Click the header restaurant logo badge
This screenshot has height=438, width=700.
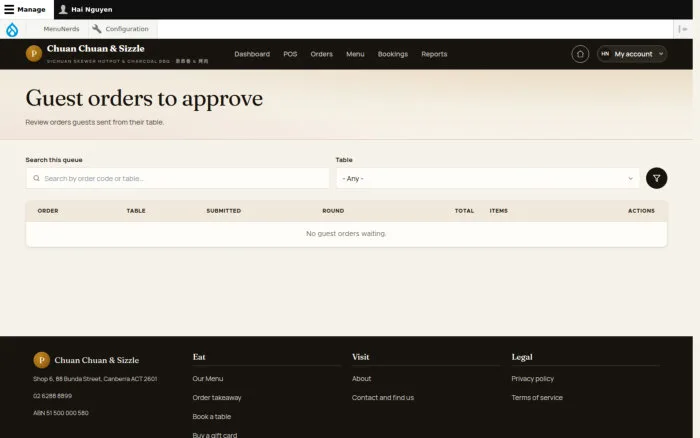point(34,54)
